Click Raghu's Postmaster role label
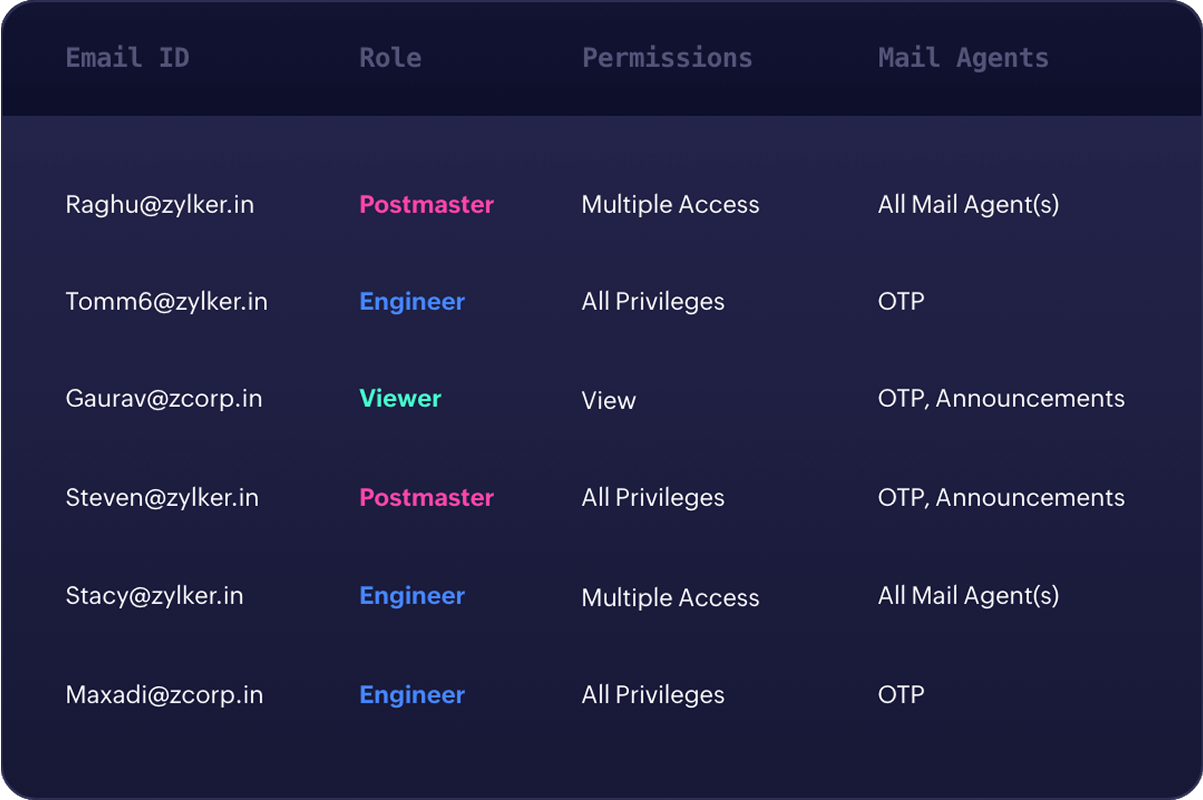The width and height of the screenshot is (1203, 800). tap(426, 205)
